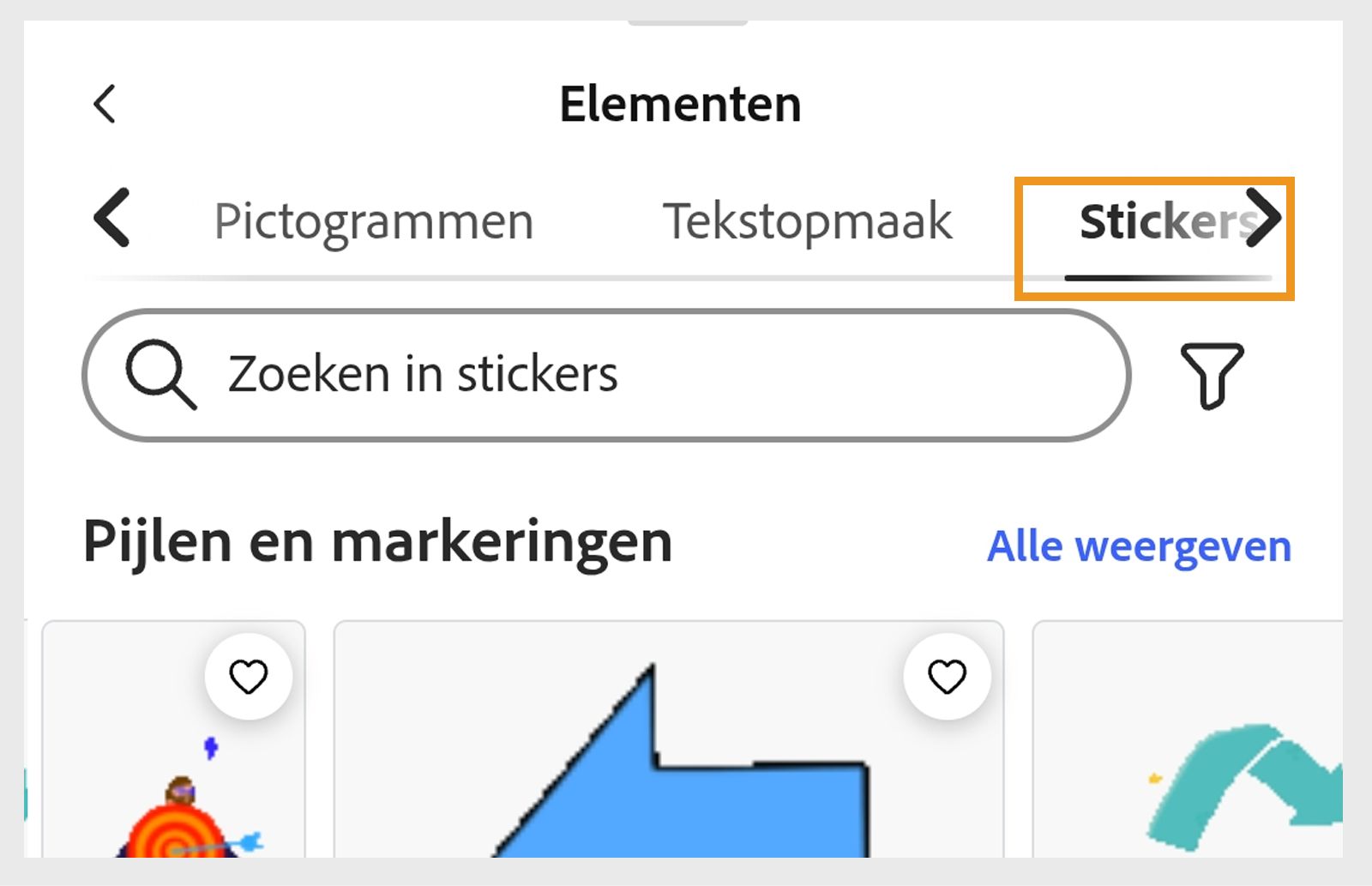Tap the filter funnel next to the search bar
This screenshot has width=1372, height=886.
coord(1213,375)
